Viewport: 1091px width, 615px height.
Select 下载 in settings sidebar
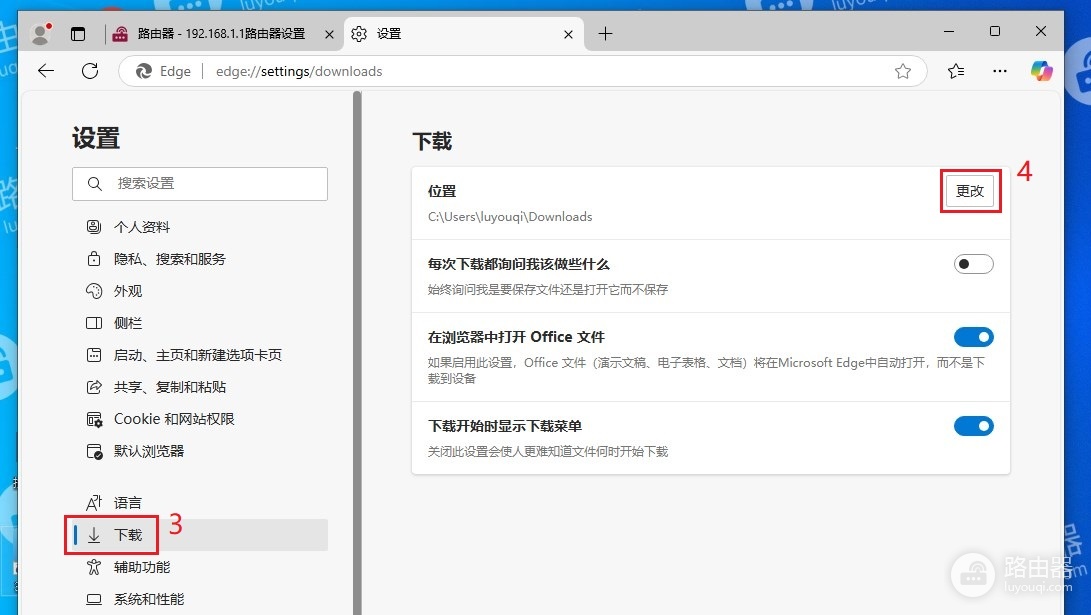click(x=200, y=535)
